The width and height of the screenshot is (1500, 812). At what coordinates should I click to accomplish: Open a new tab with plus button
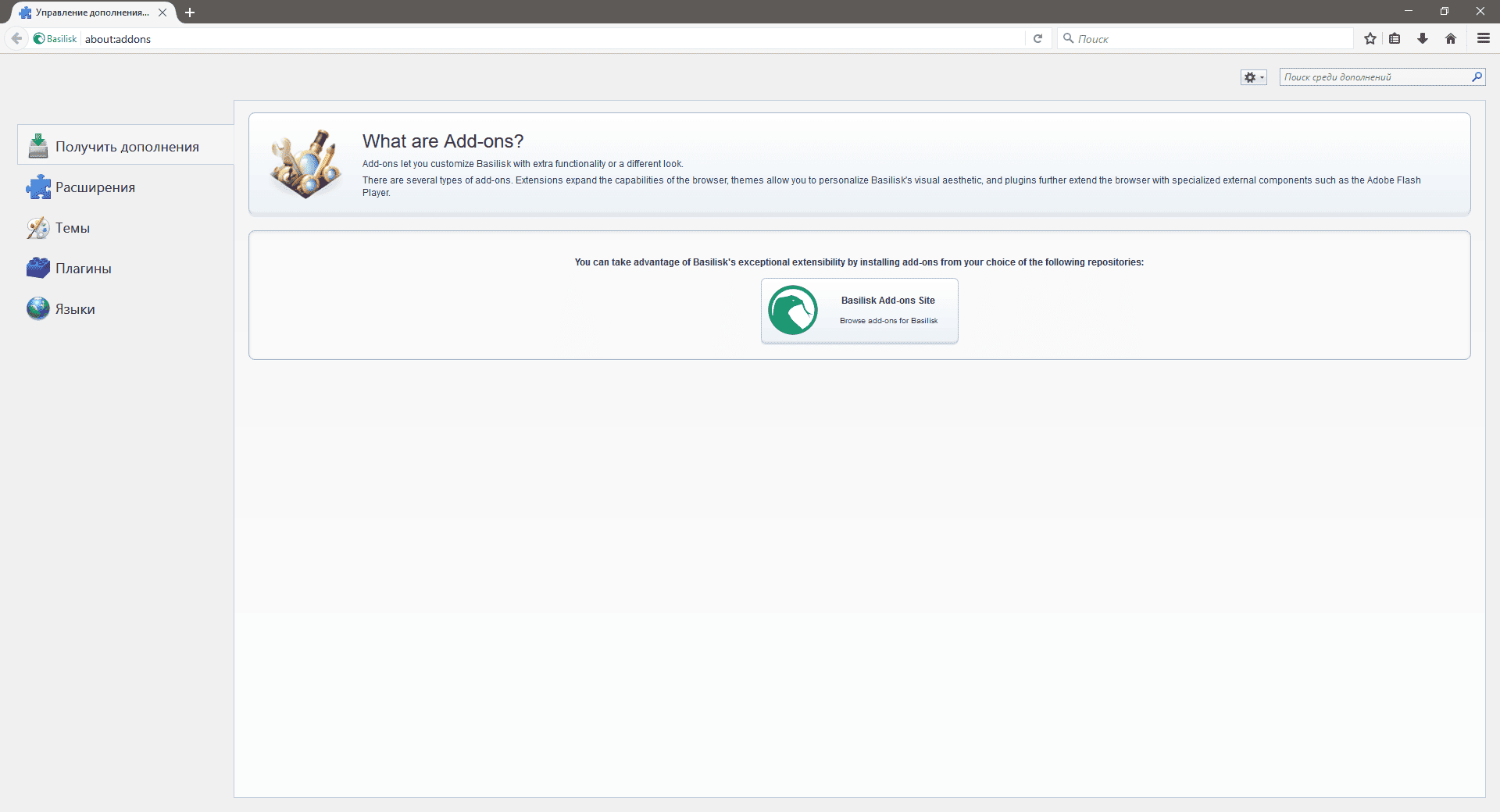(189, 12)
